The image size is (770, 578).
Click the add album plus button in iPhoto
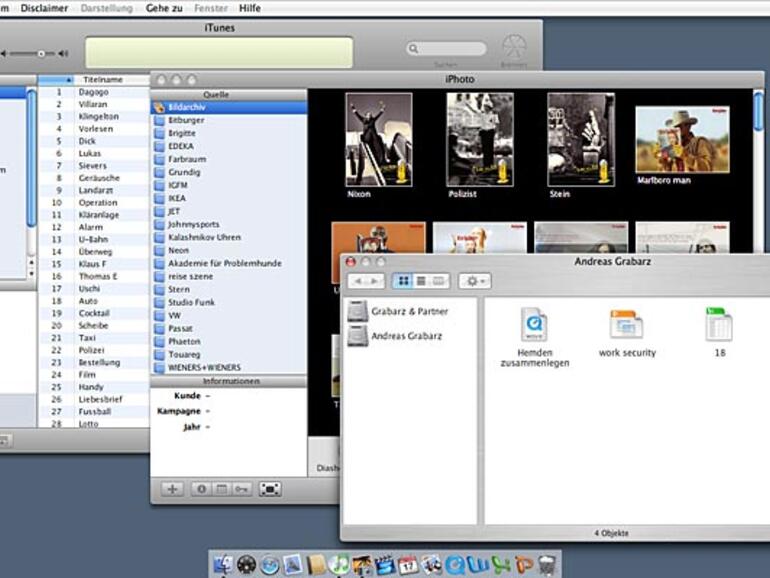pyautogui.click(x=172, y=489)
